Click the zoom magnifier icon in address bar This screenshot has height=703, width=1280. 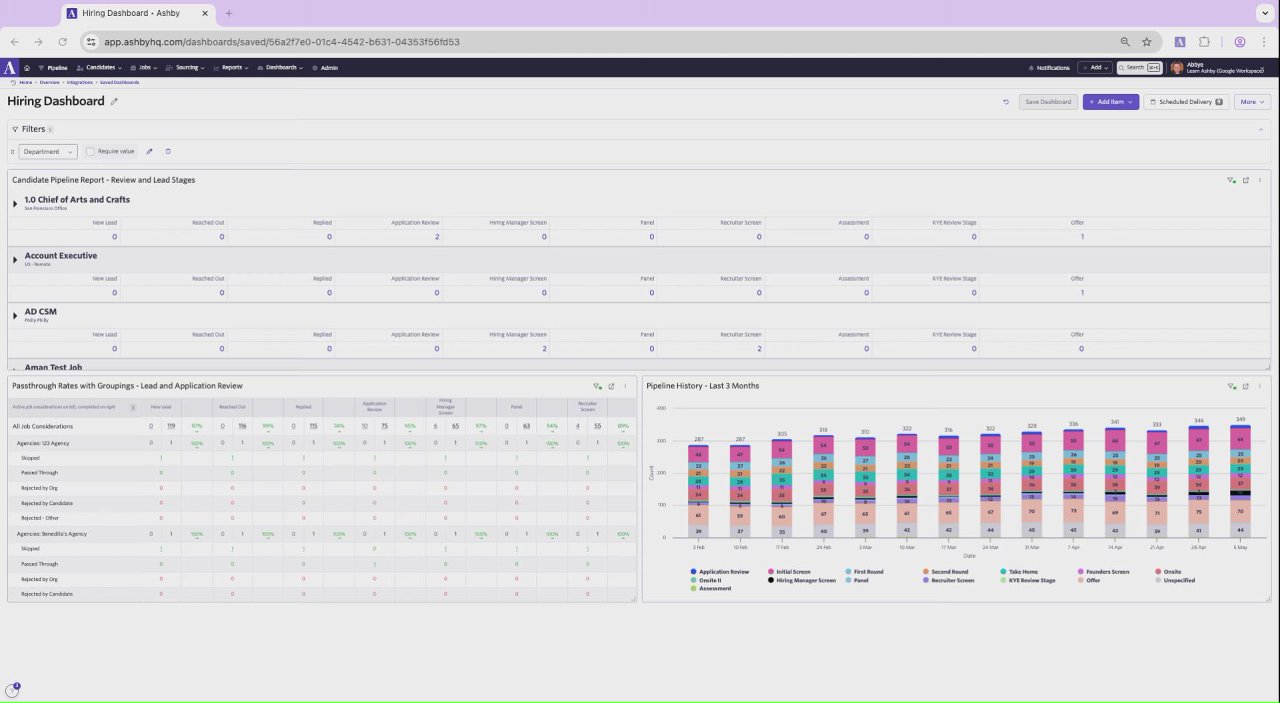point(1125,42)
